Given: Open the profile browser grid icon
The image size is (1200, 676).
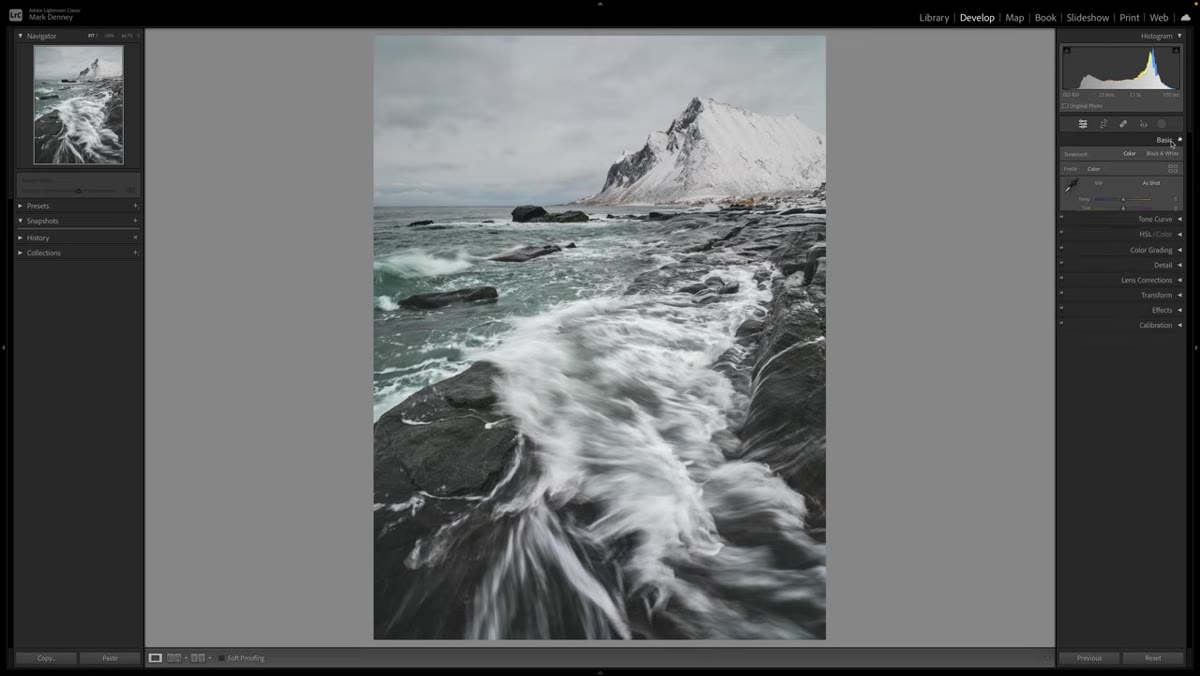Looking at the screenshot, I should [x=1173, y=169].
